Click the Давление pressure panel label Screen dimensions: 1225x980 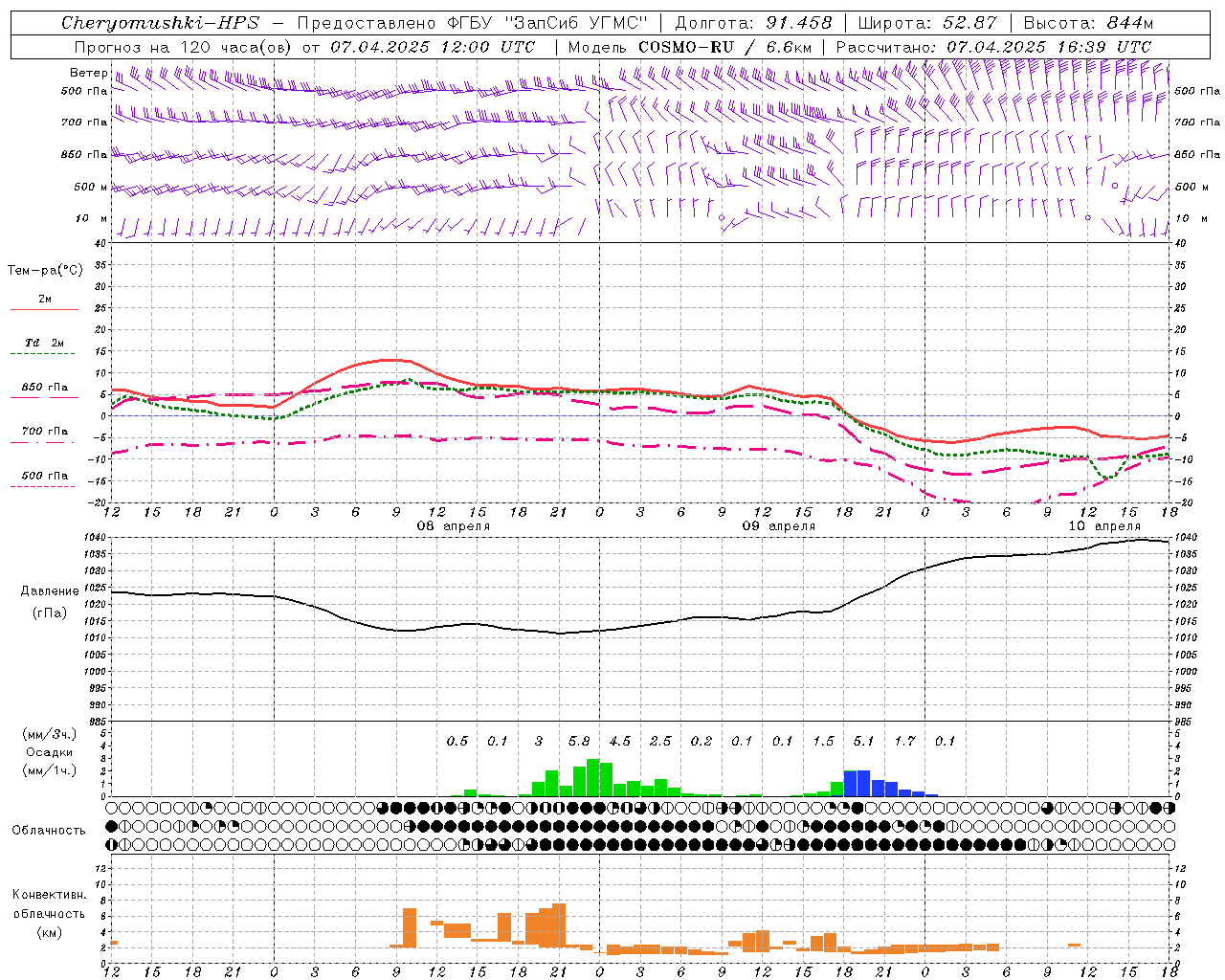click(x=50, y=591)
